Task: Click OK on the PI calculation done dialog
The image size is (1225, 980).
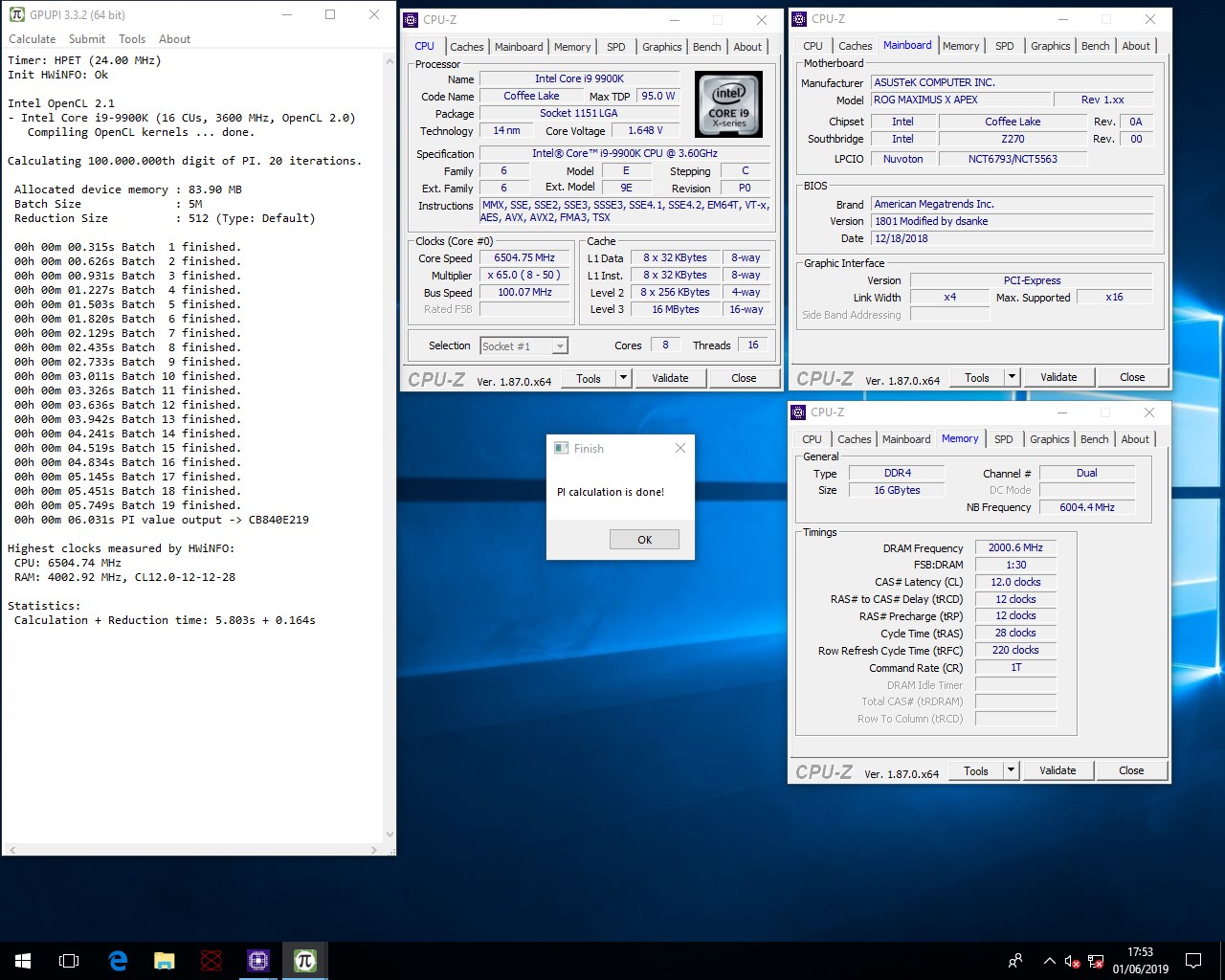Action: (644, 539)
